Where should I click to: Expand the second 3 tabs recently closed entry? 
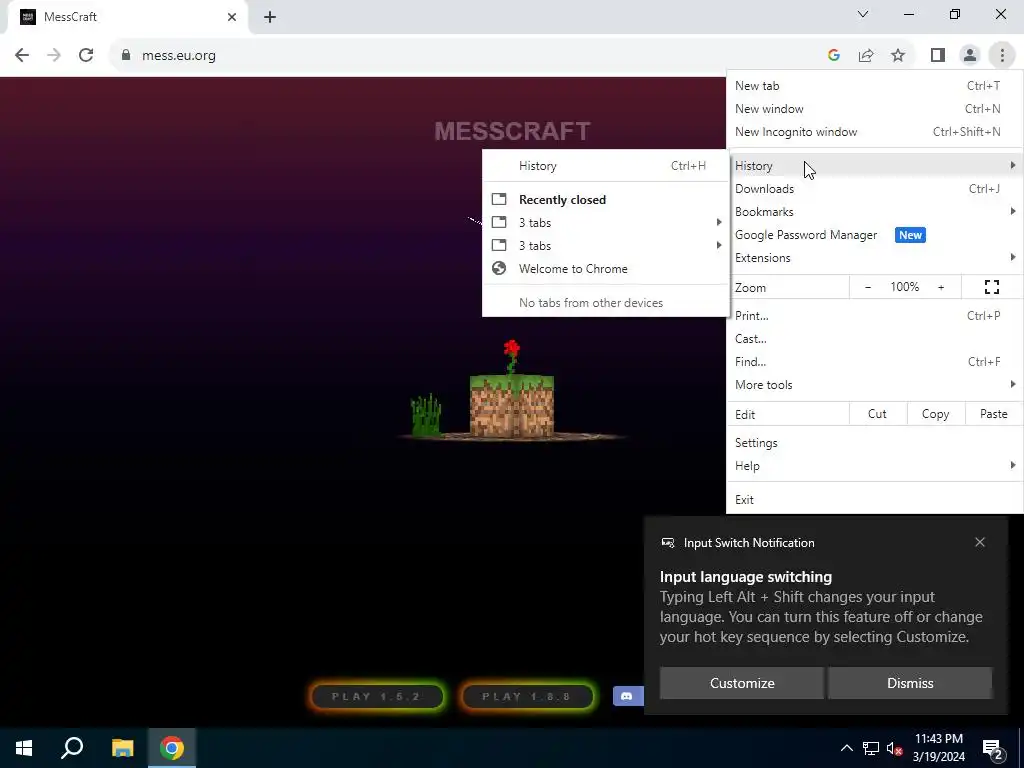(605, 246)
